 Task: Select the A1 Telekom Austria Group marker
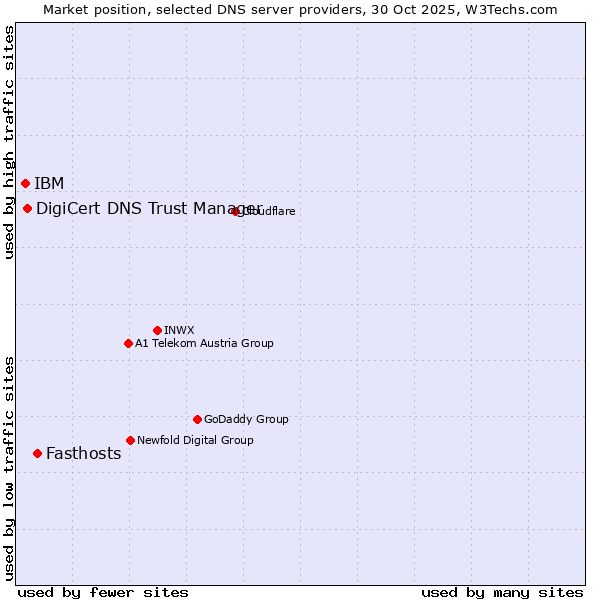(128, 343)
